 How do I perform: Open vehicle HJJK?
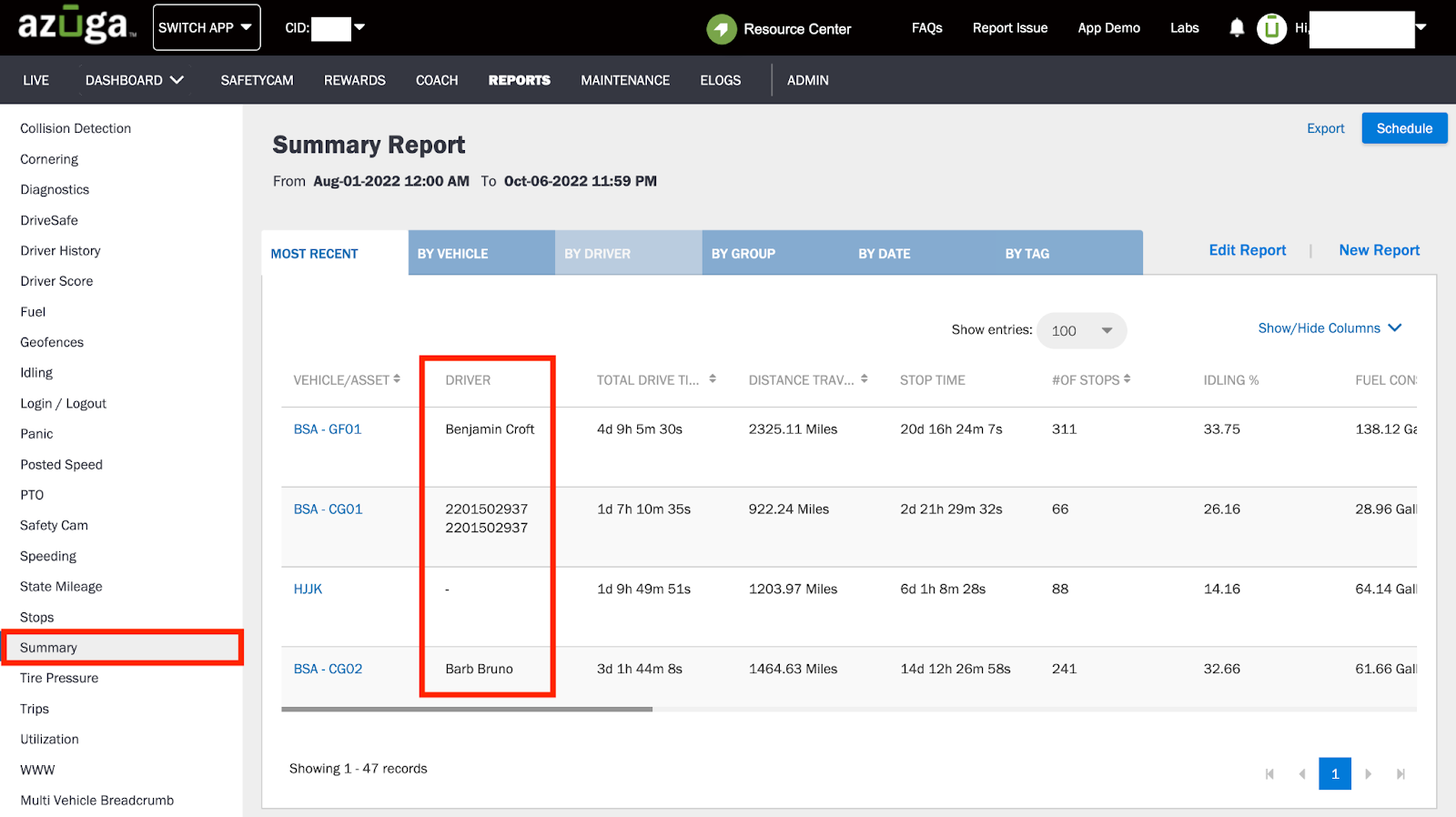(x=308, y=590)
